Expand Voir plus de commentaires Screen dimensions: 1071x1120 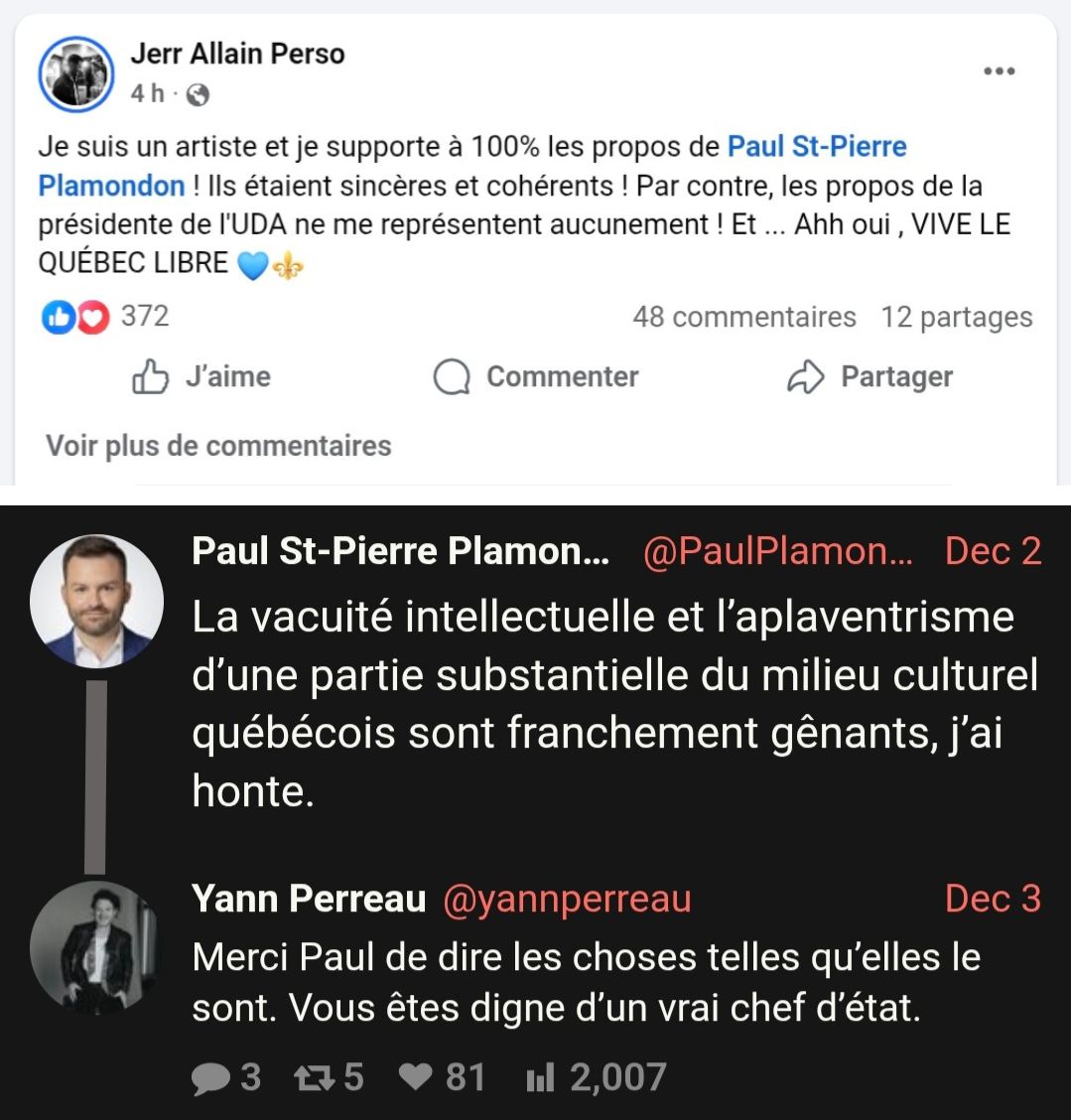click(218, 446)
